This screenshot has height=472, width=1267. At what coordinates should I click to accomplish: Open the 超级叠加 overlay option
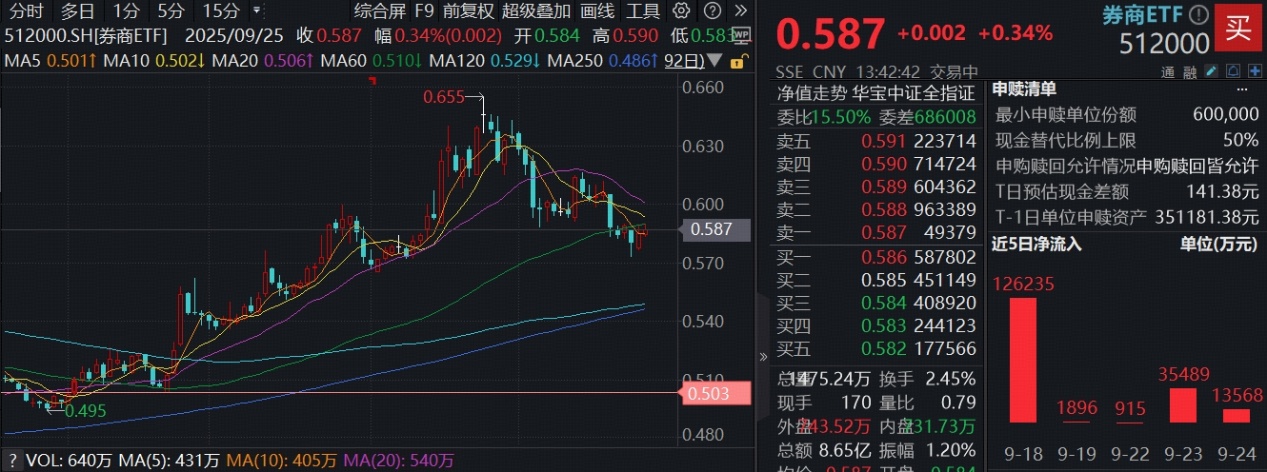click(x=536, y=12)
